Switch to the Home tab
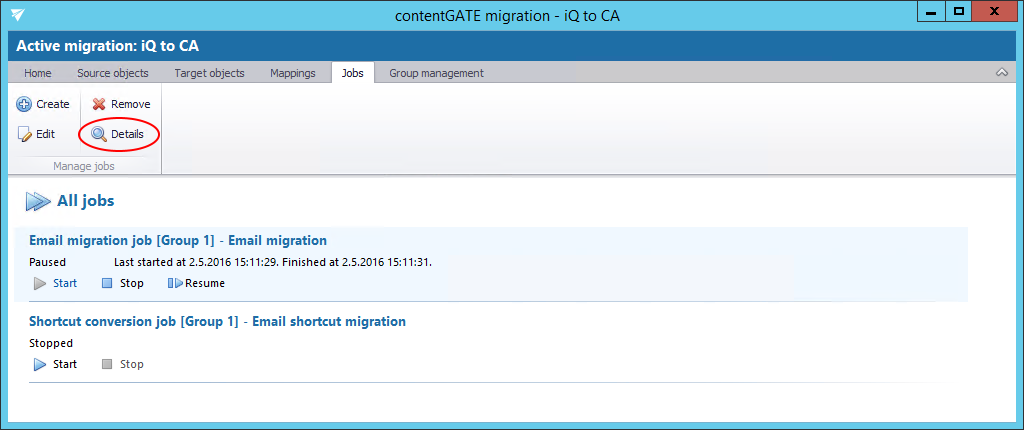Image resolution: width=1024 pixels, height=430 pixels. [x=38, y=73]
